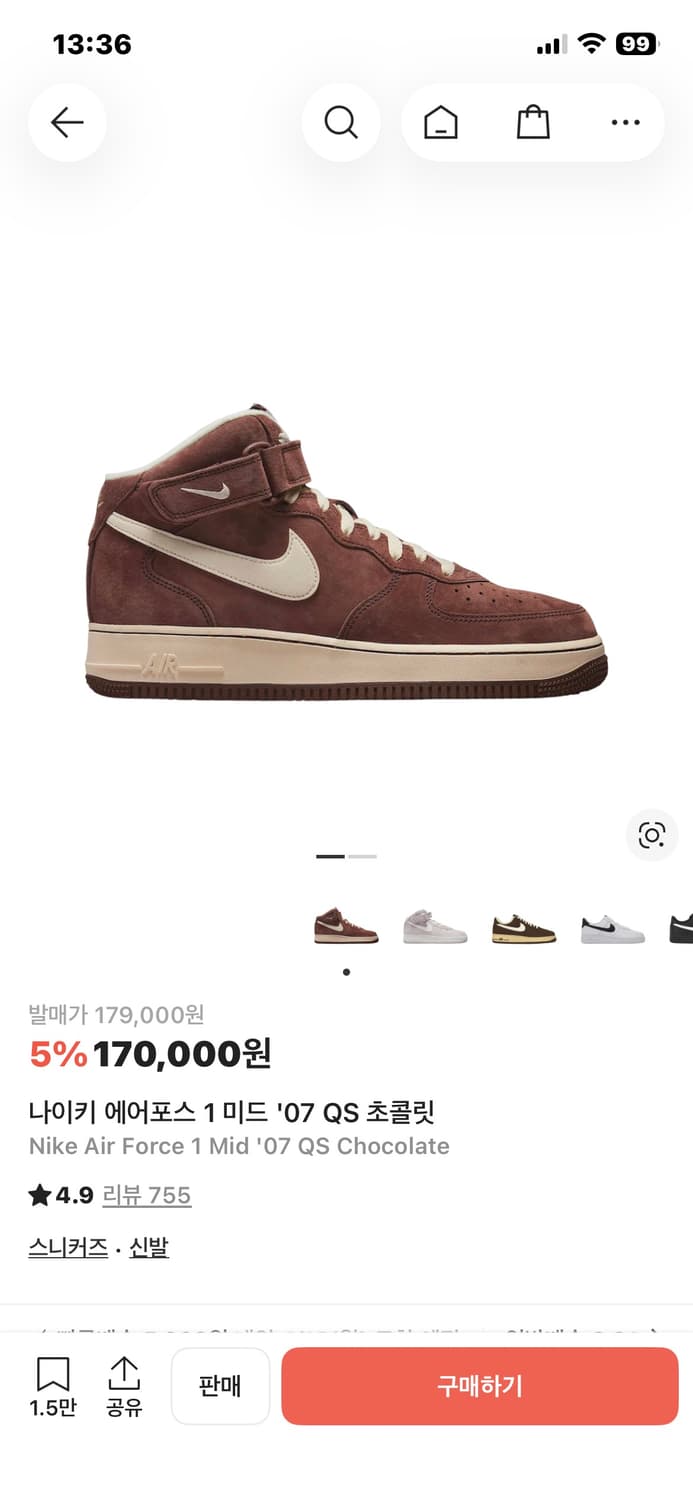The image size is (693, 1500).
Task: Tap the second image page indicator
Action: point(362,857)
